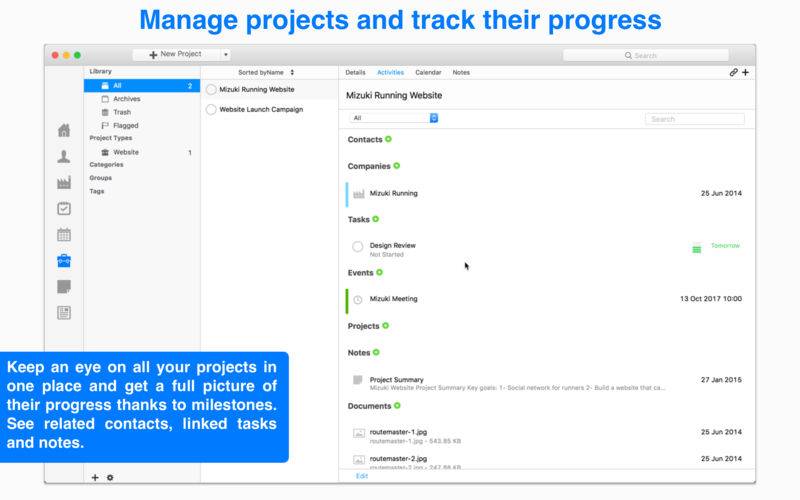
Task: Mark Design Review task as complete
Action: point(358,247)
